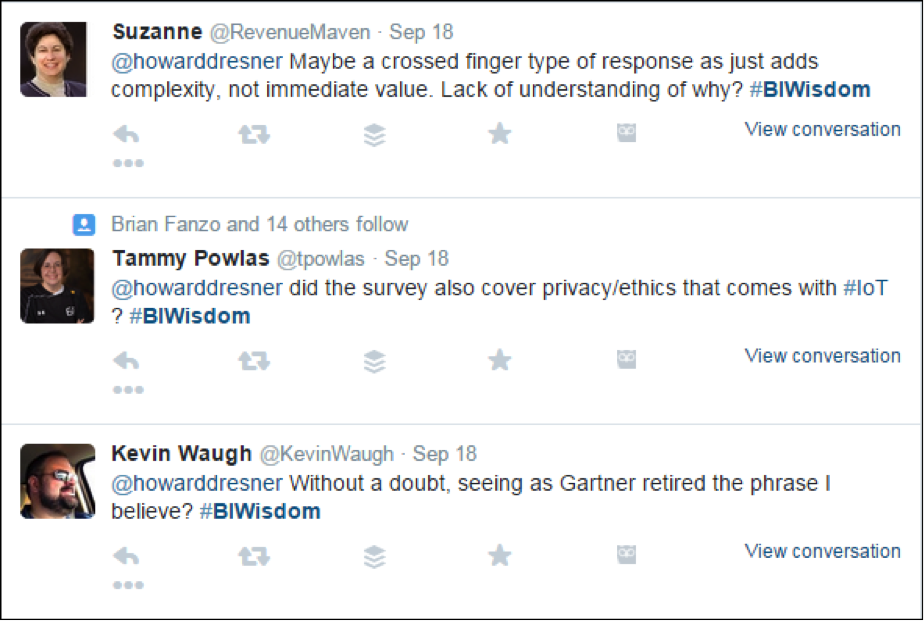The height and width of the screenshot is (621, 924).
Task: Open Kevin Waugh's profile photo
Action: click(57, 481)
